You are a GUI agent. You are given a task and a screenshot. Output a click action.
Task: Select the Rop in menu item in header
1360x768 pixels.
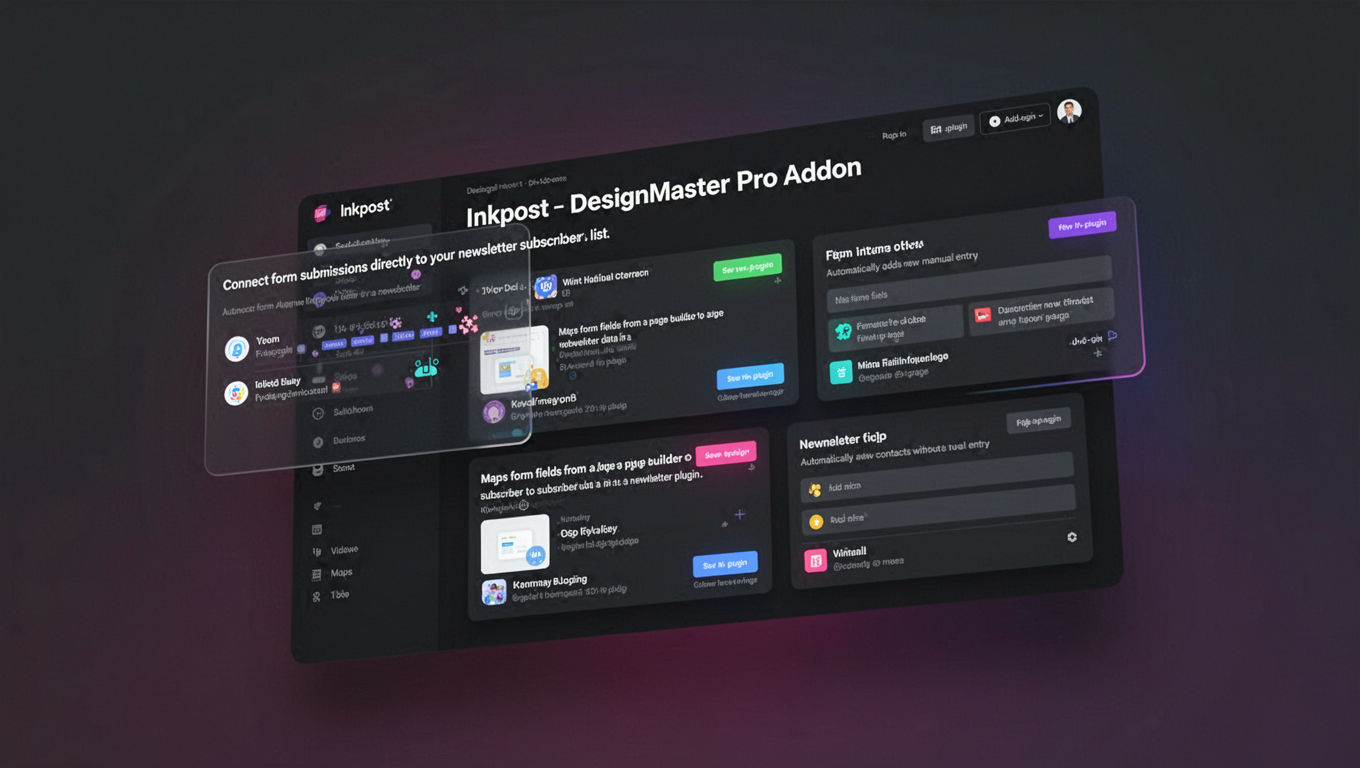pyautogui.click(x=894, y=133)
